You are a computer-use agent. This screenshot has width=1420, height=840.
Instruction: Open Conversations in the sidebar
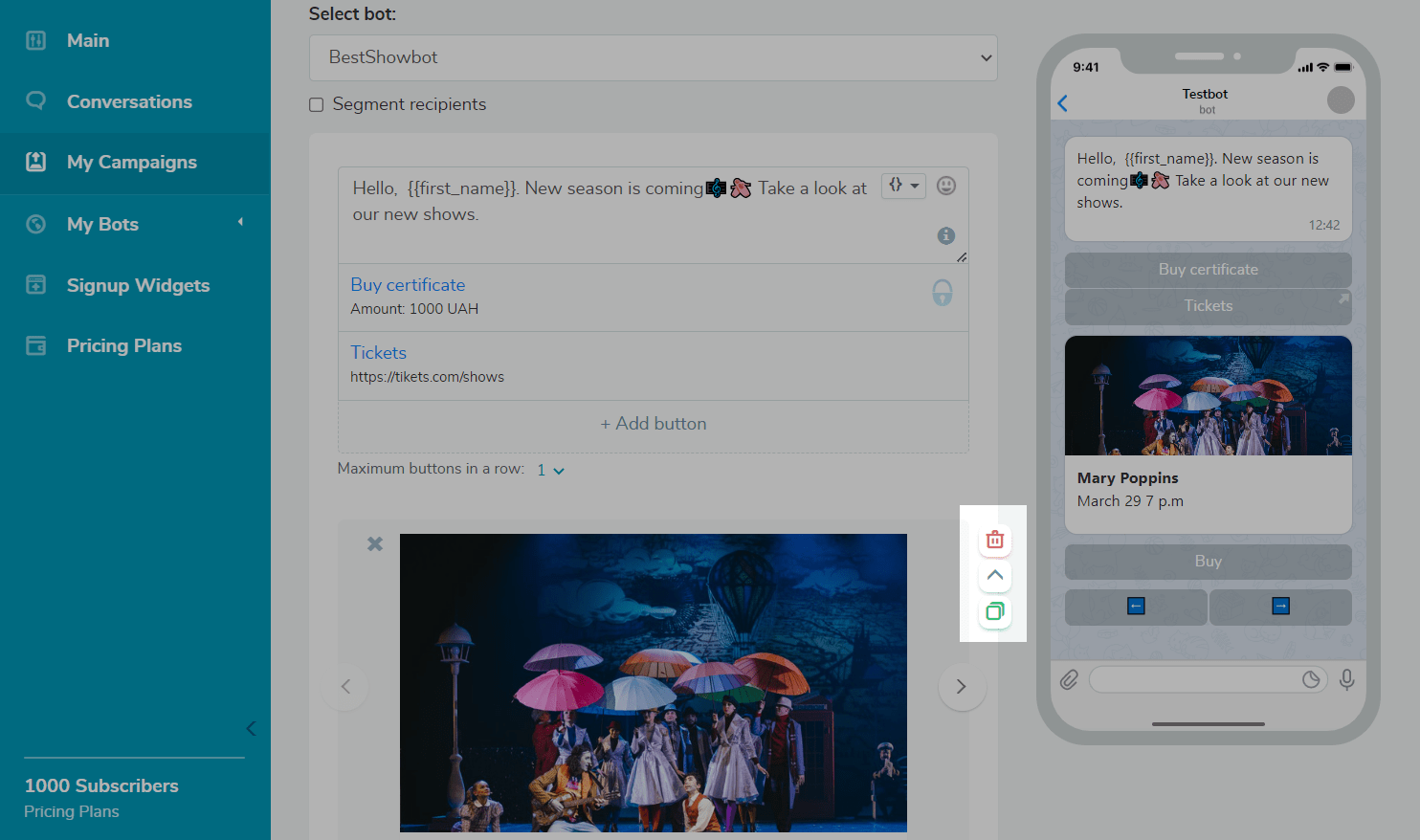[129, 101]
